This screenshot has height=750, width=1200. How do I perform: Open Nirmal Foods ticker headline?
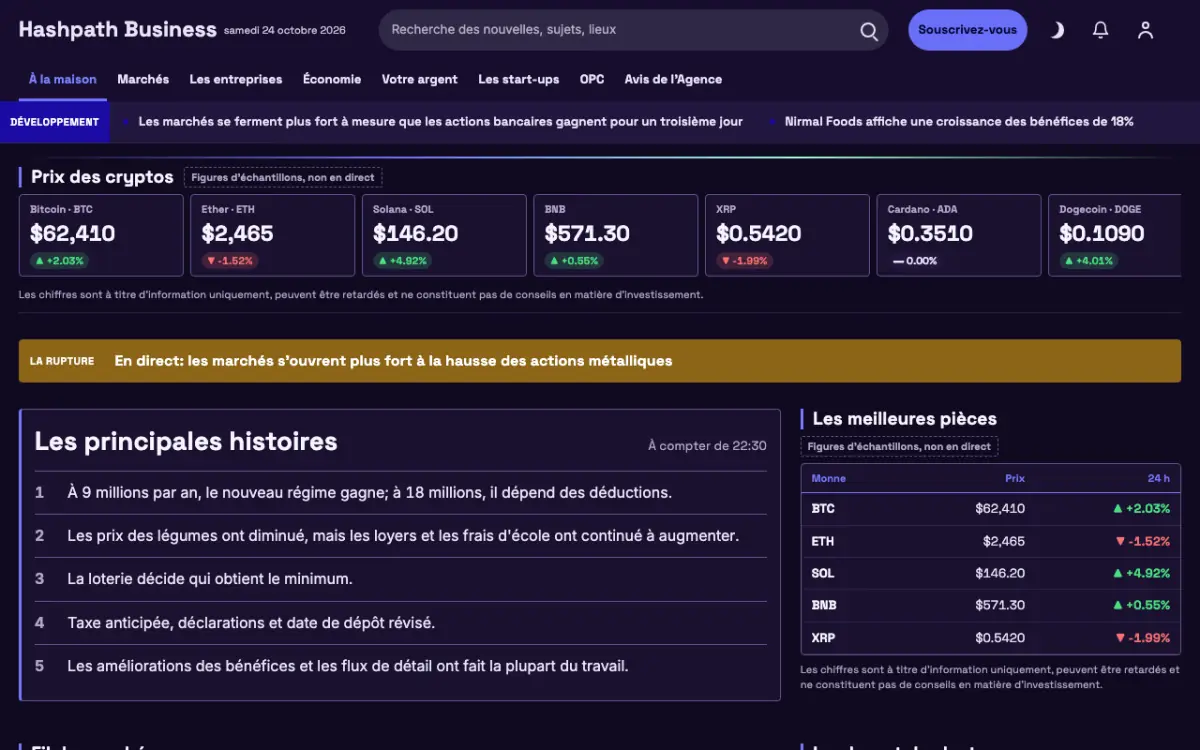(x=959, y=122)
